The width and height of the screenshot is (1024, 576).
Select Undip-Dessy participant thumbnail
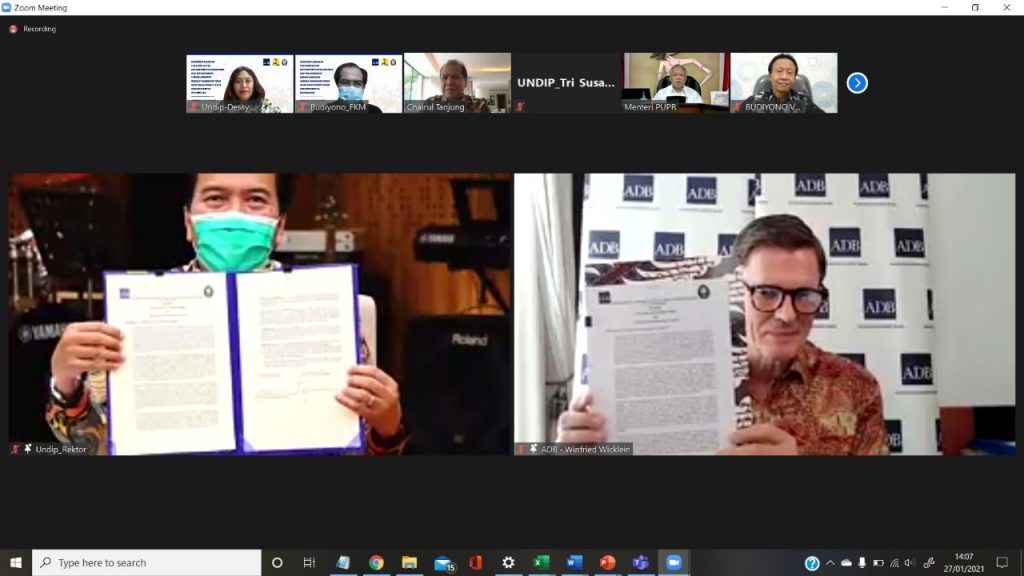[x=240, y=83]
